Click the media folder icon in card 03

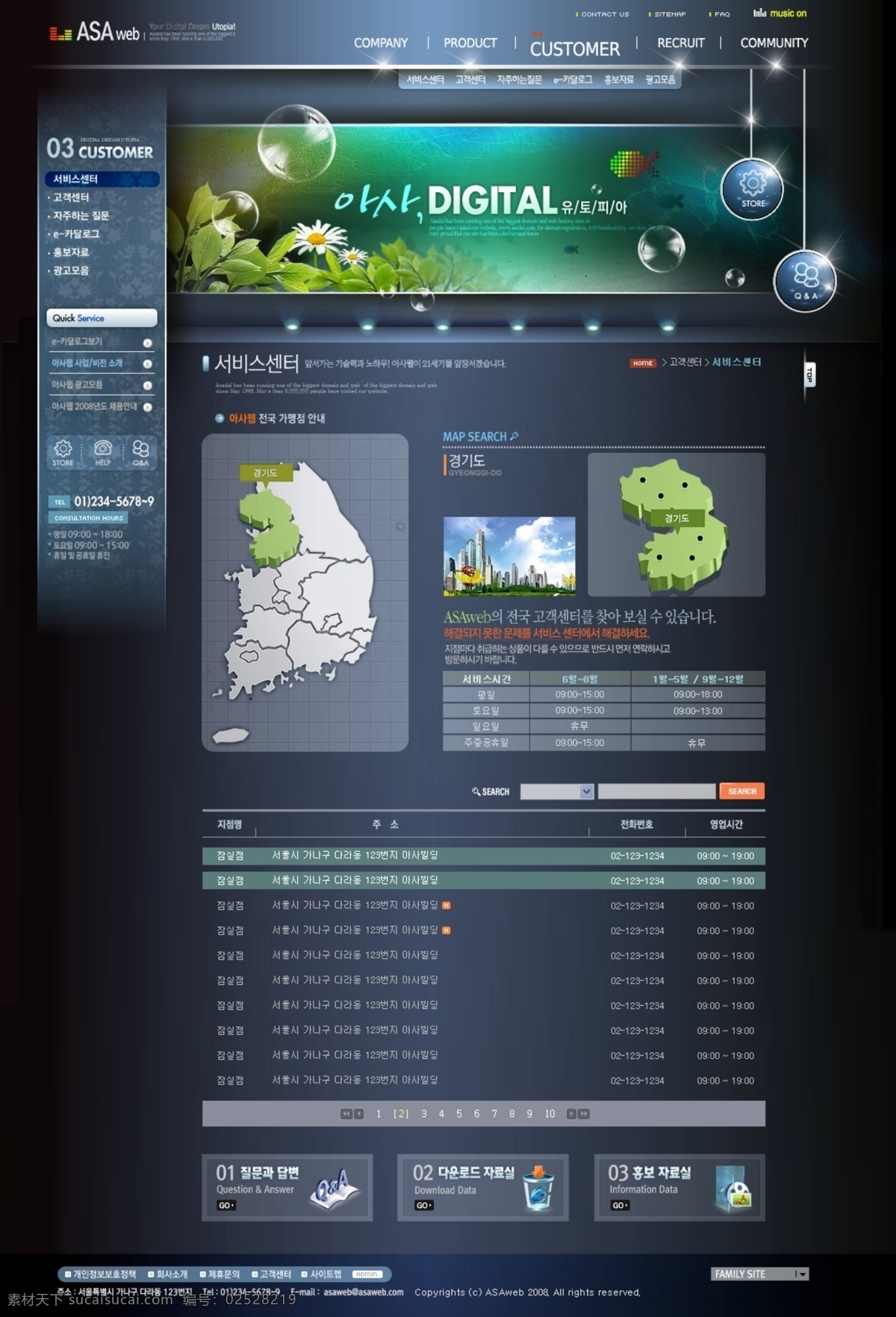coord(733,1188)
